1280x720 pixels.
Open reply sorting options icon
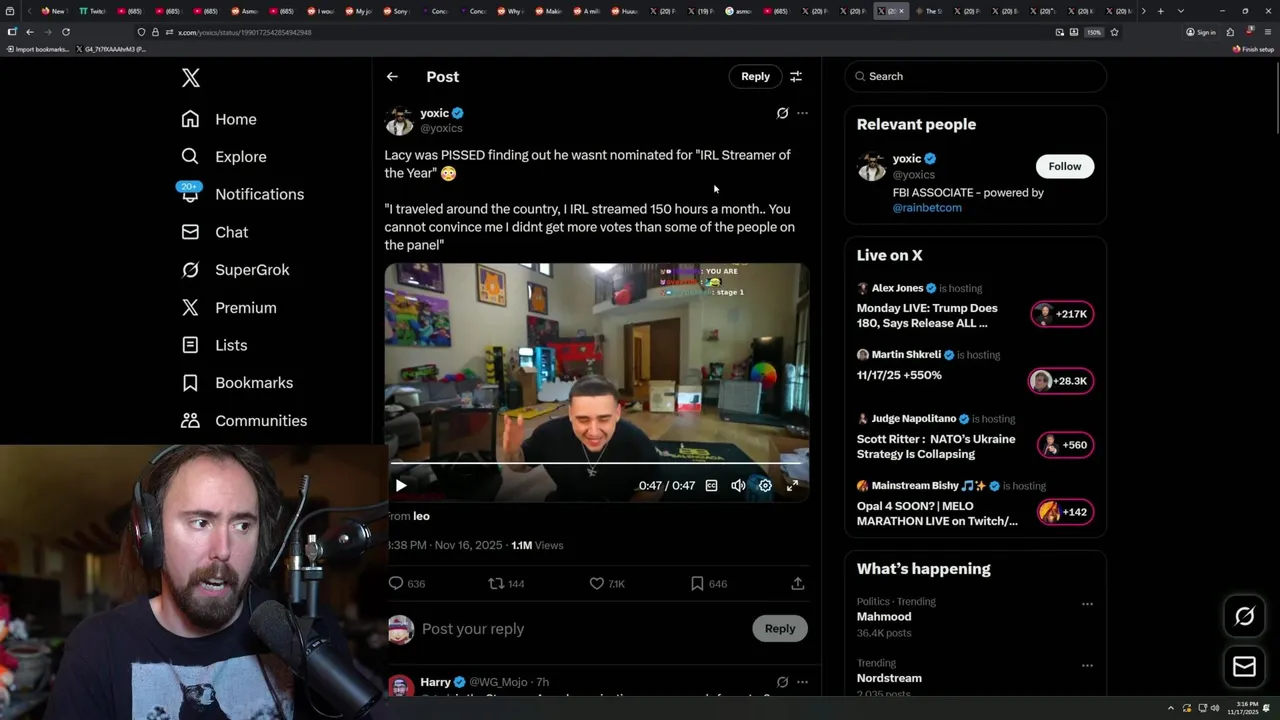click(x=796, y=76)
